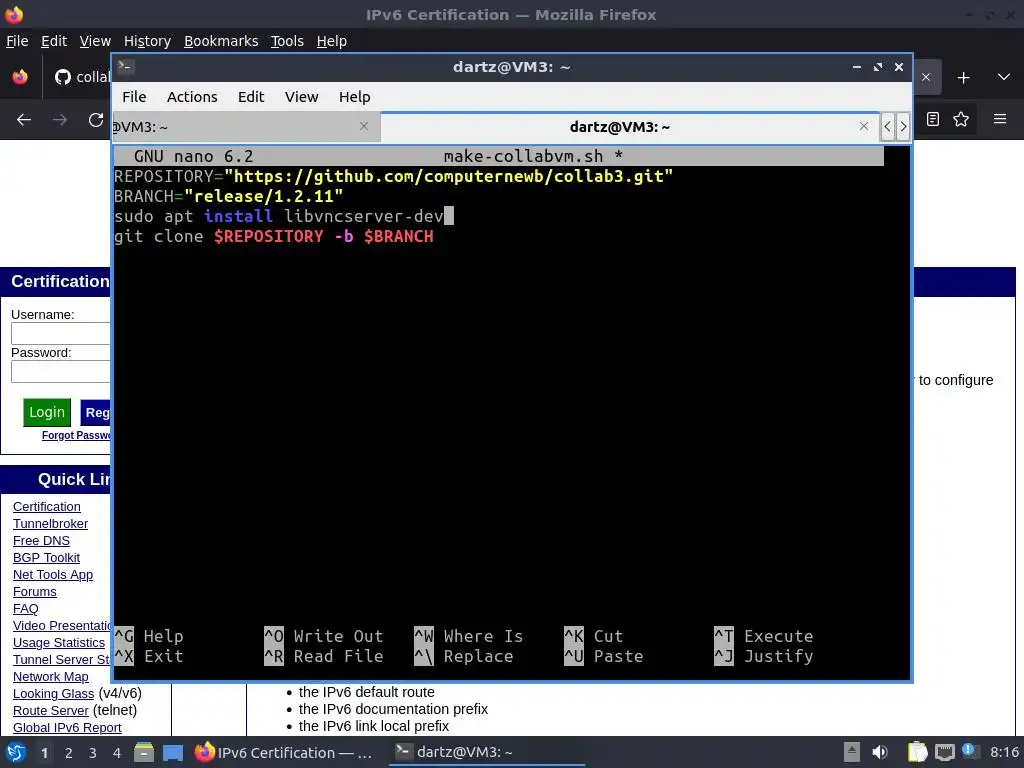Open Global IPv6 Report quick link

67,728
